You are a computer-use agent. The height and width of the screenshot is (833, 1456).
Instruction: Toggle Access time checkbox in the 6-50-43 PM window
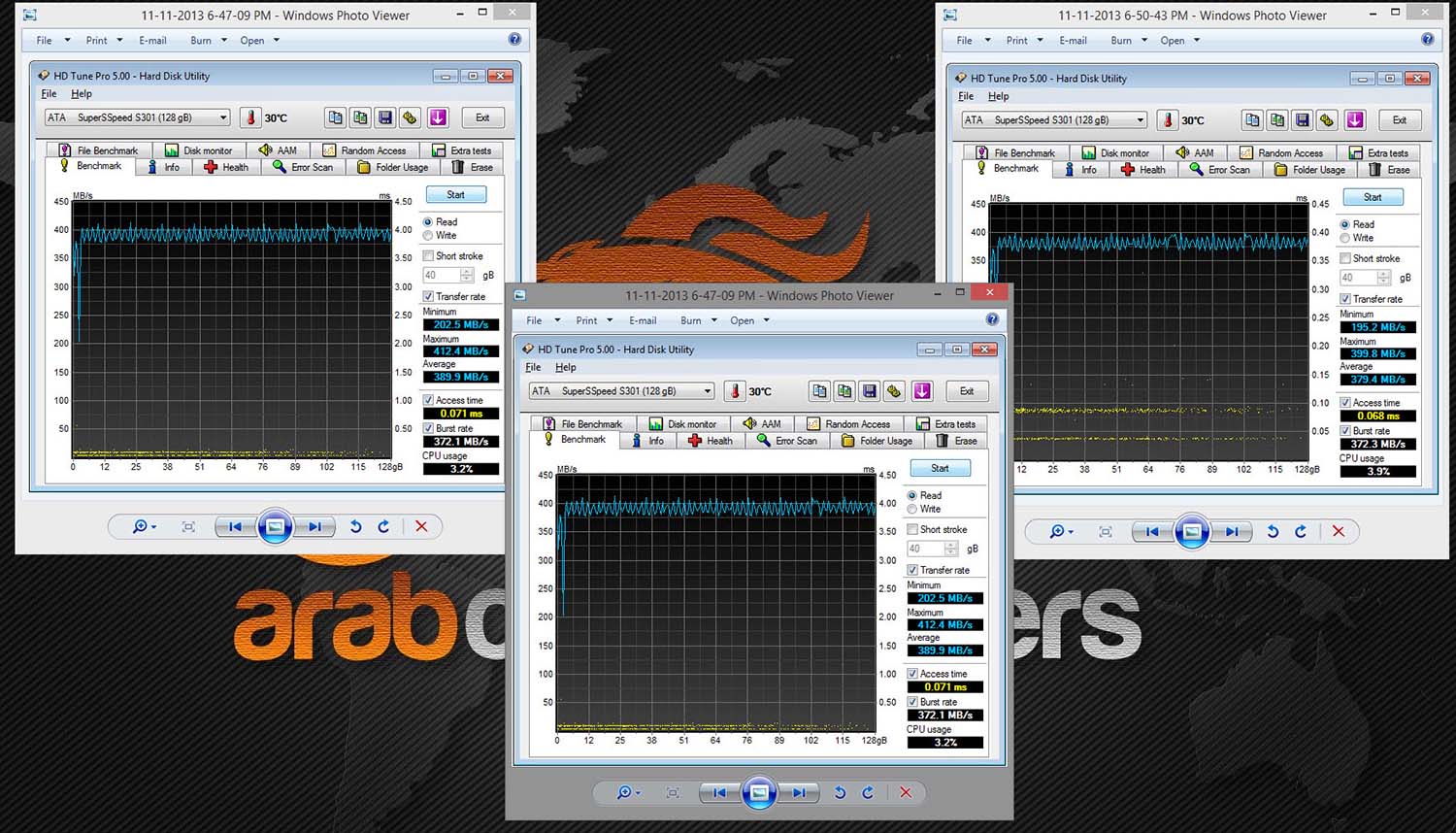1345,402
